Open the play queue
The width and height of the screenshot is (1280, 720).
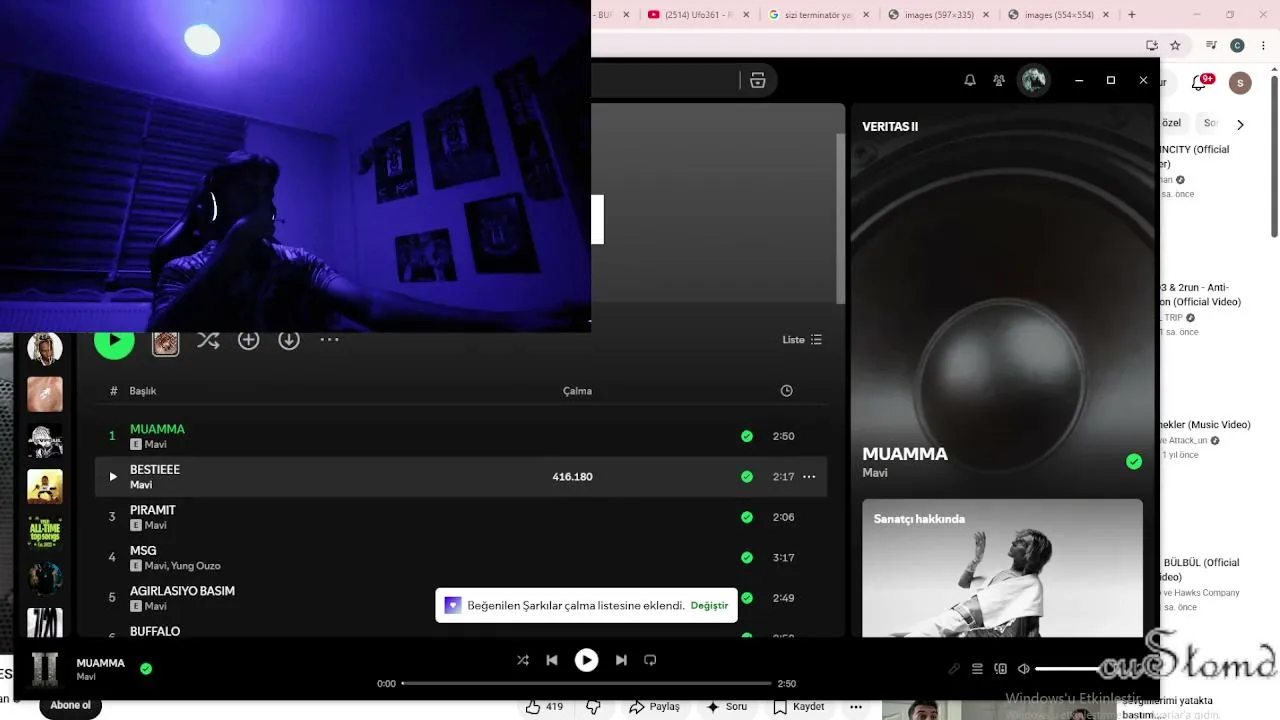pos(977,669)
